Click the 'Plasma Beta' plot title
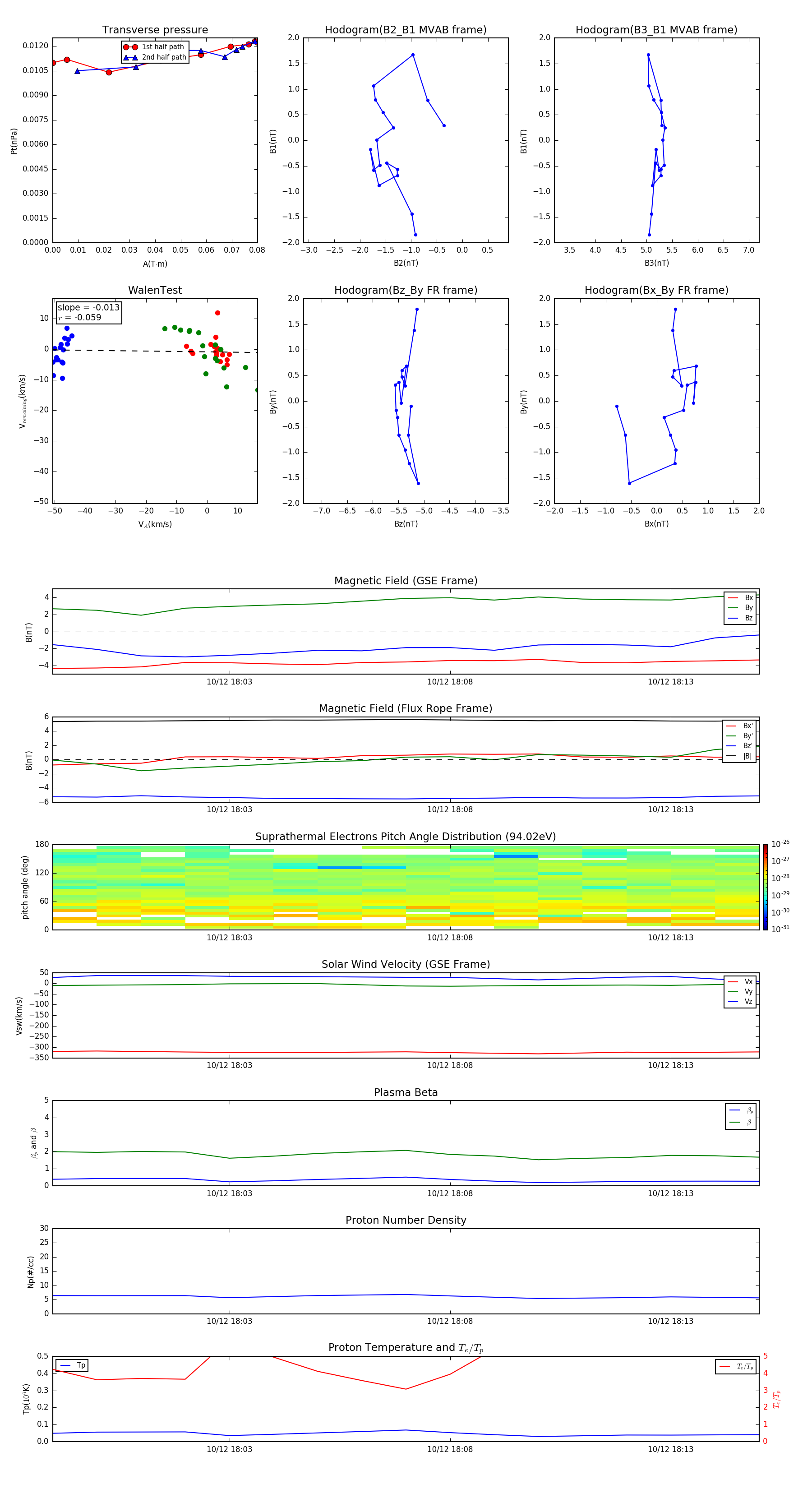812x1489 pixels. click(406, 1092)
